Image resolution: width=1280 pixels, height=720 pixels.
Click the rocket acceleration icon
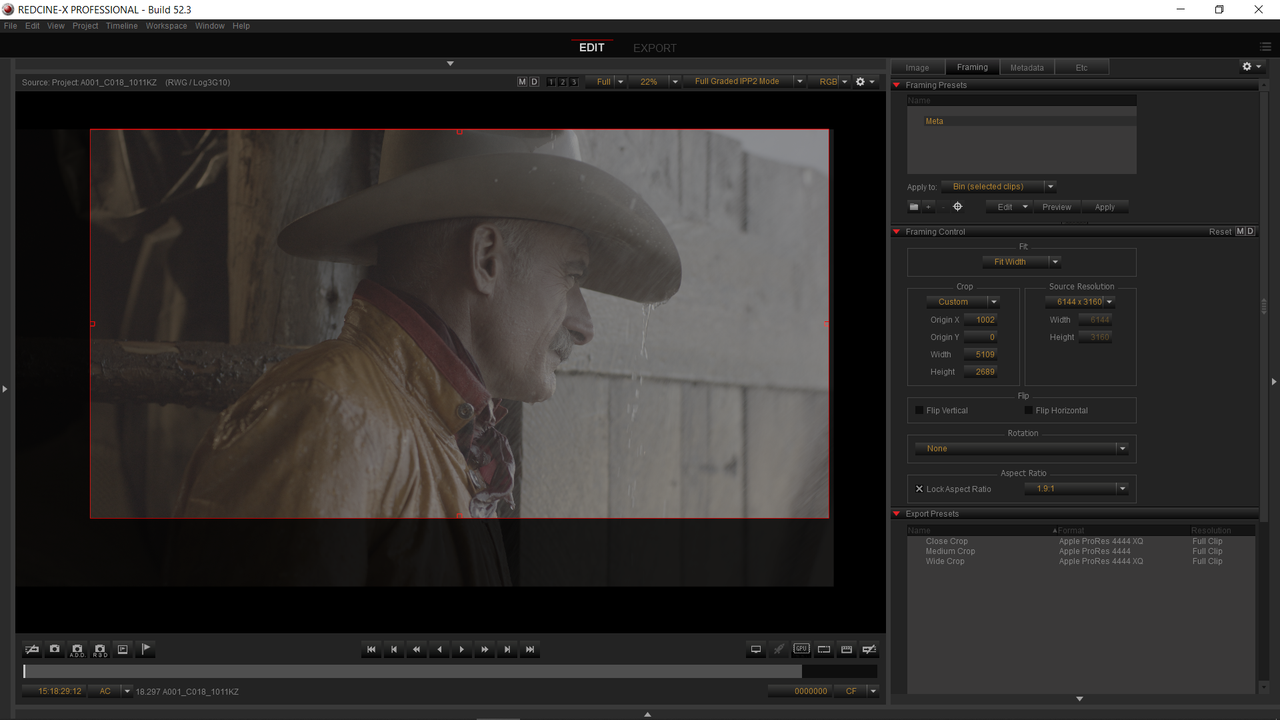pyautogui.click(x=779, y=649)
